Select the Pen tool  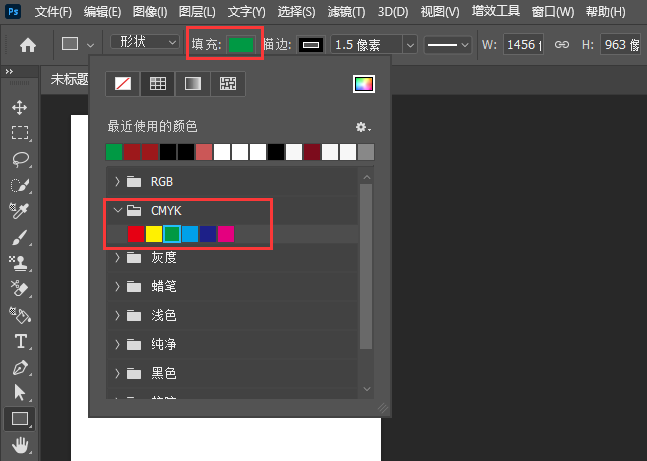pos(20,367)
